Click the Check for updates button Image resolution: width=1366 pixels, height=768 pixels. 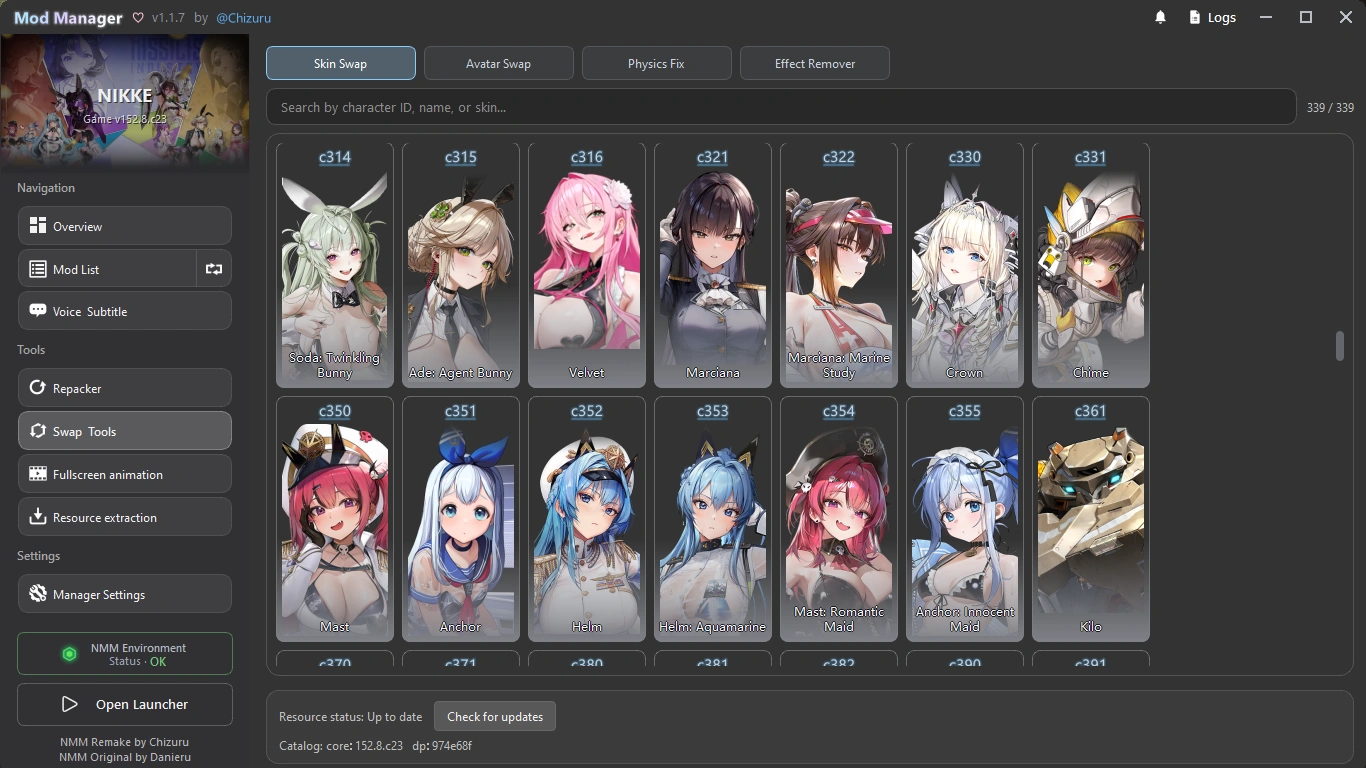pos(495,716)
